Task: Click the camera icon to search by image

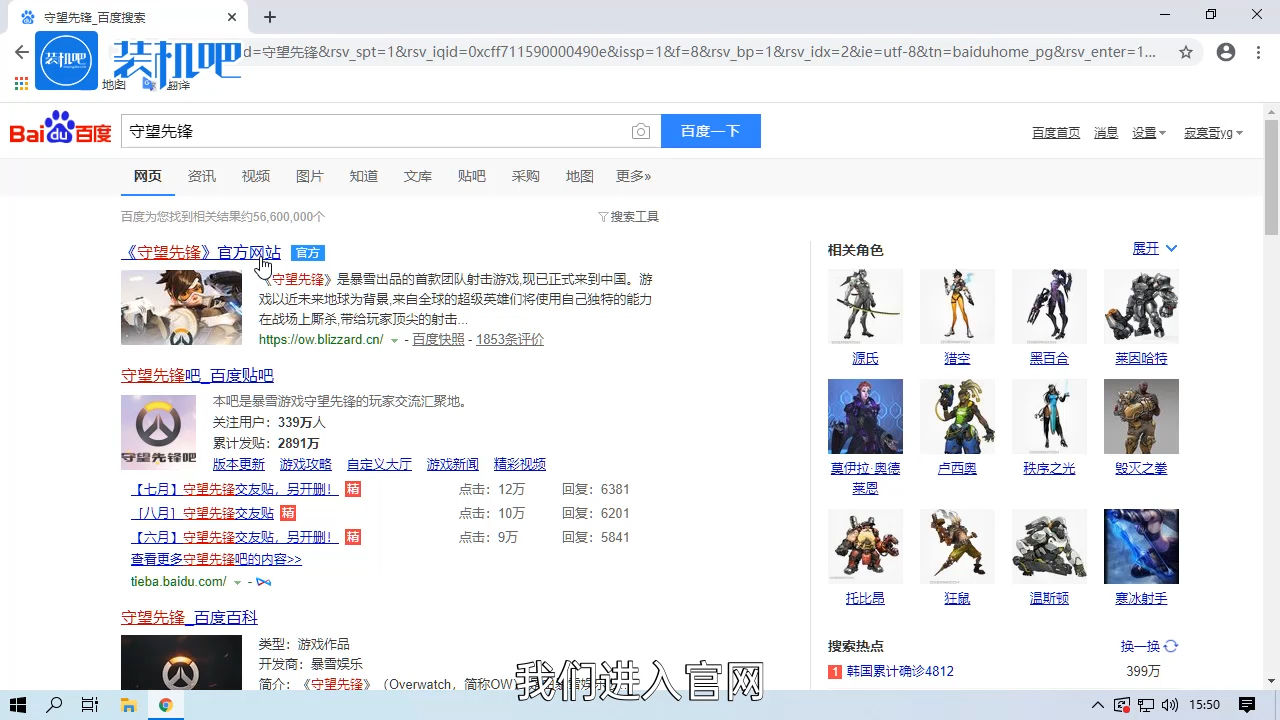Action: [x=641, y=131]
